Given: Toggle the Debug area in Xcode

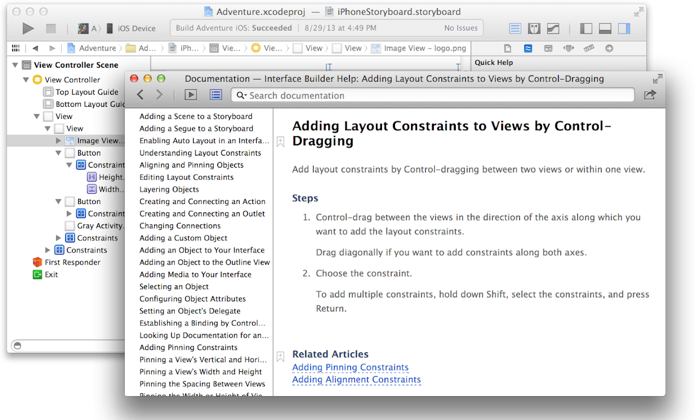Looking at the screenshot, I should click(605, 28).
